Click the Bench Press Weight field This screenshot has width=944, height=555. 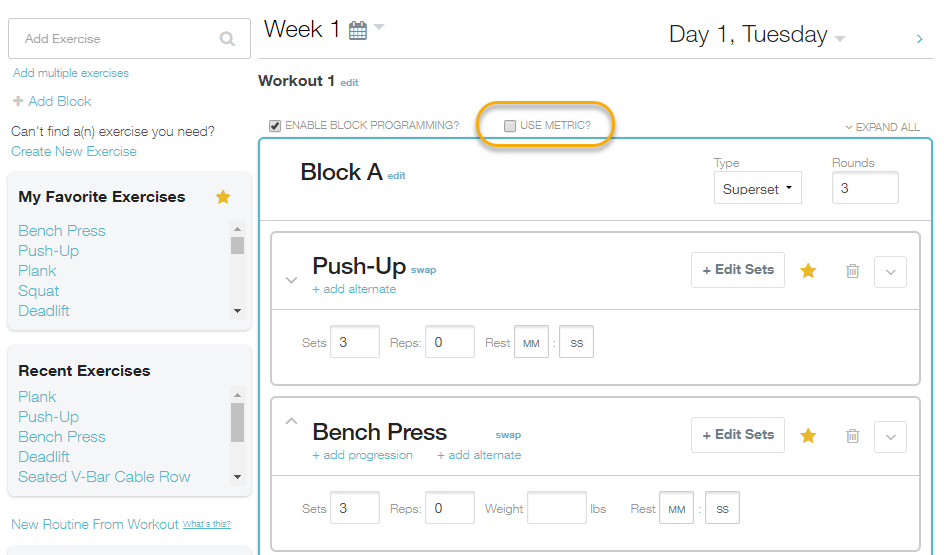point(556,508)
